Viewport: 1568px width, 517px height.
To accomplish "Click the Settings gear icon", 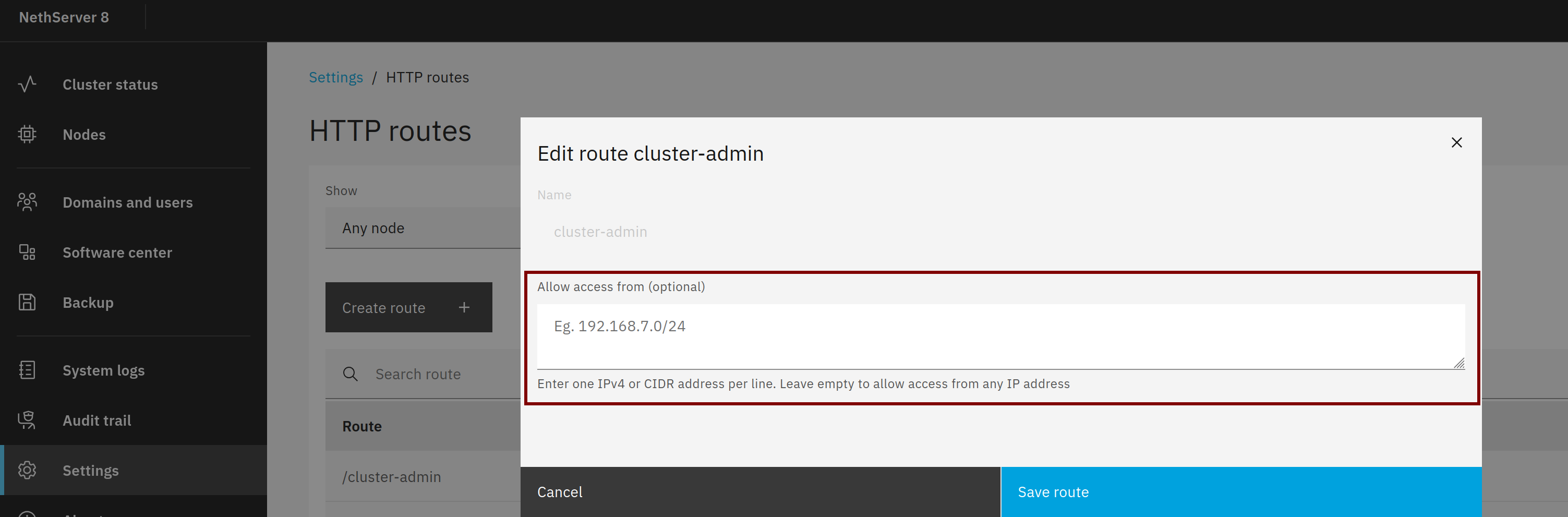I will 28,470.
